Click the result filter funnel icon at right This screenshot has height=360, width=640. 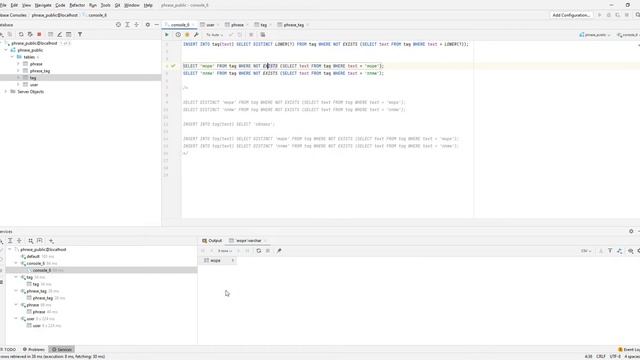(x=610, y=251)
